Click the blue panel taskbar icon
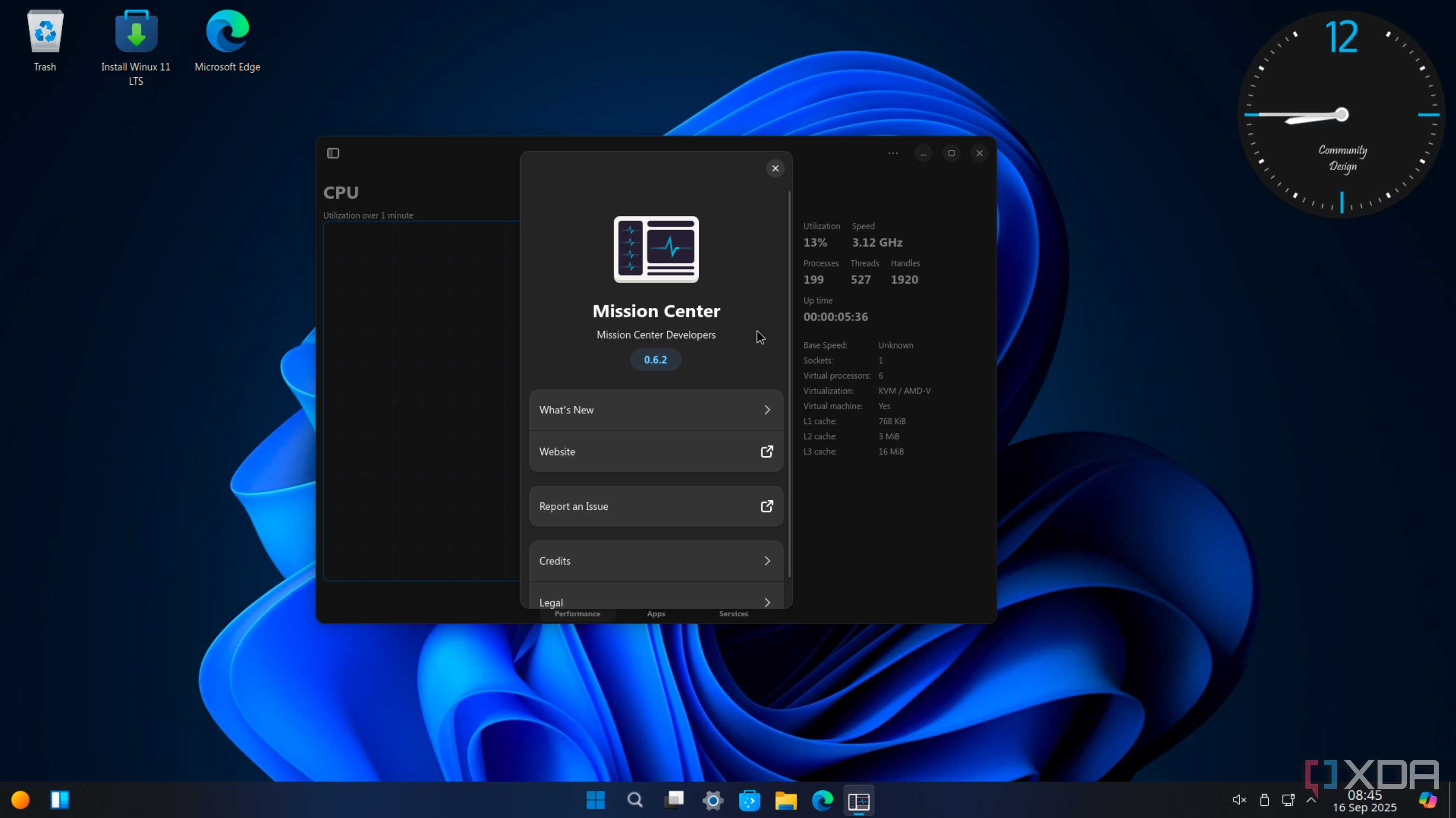The width and height of the screenshot is (1456, 818). click(x=60, y=800)
